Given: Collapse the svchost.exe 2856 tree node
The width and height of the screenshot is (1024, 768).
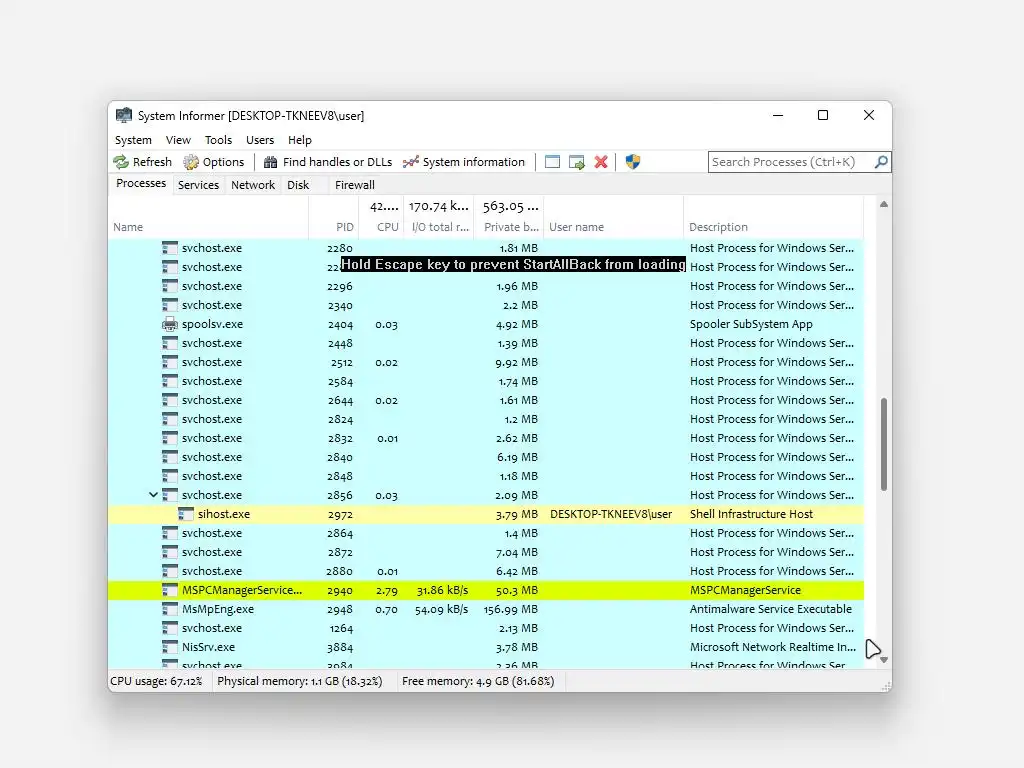Looking at the screenshot, I should (153, 494).
